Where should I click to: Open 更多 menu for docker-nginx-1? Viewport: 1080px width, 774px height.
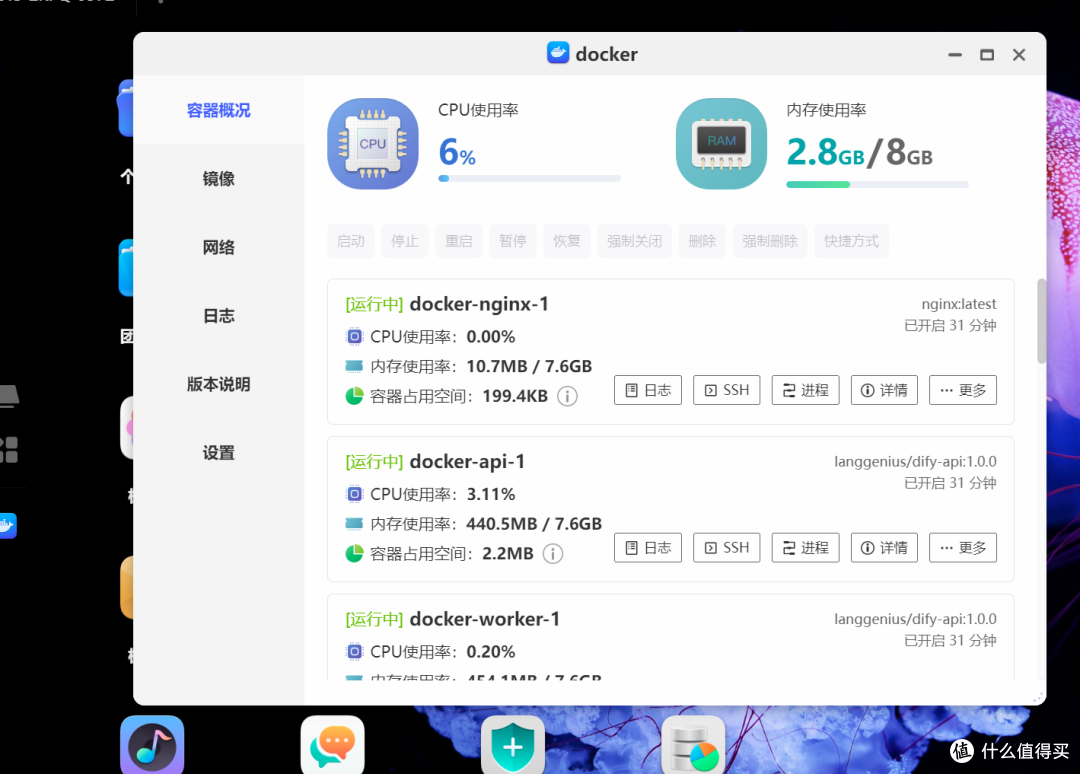tap(962, 390)
